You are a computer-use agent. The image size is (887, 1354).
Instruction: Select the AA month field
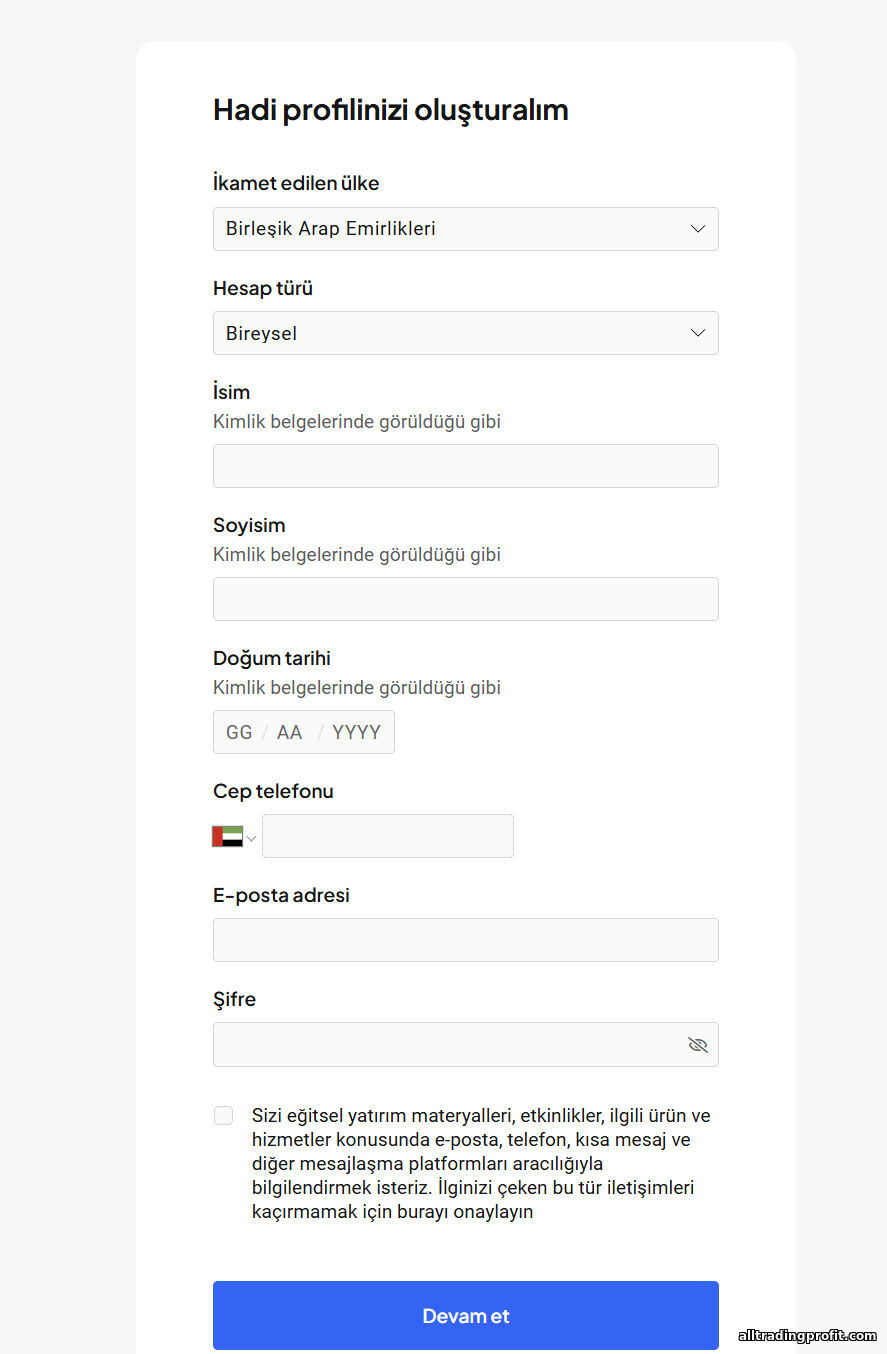tap(290, 733)
